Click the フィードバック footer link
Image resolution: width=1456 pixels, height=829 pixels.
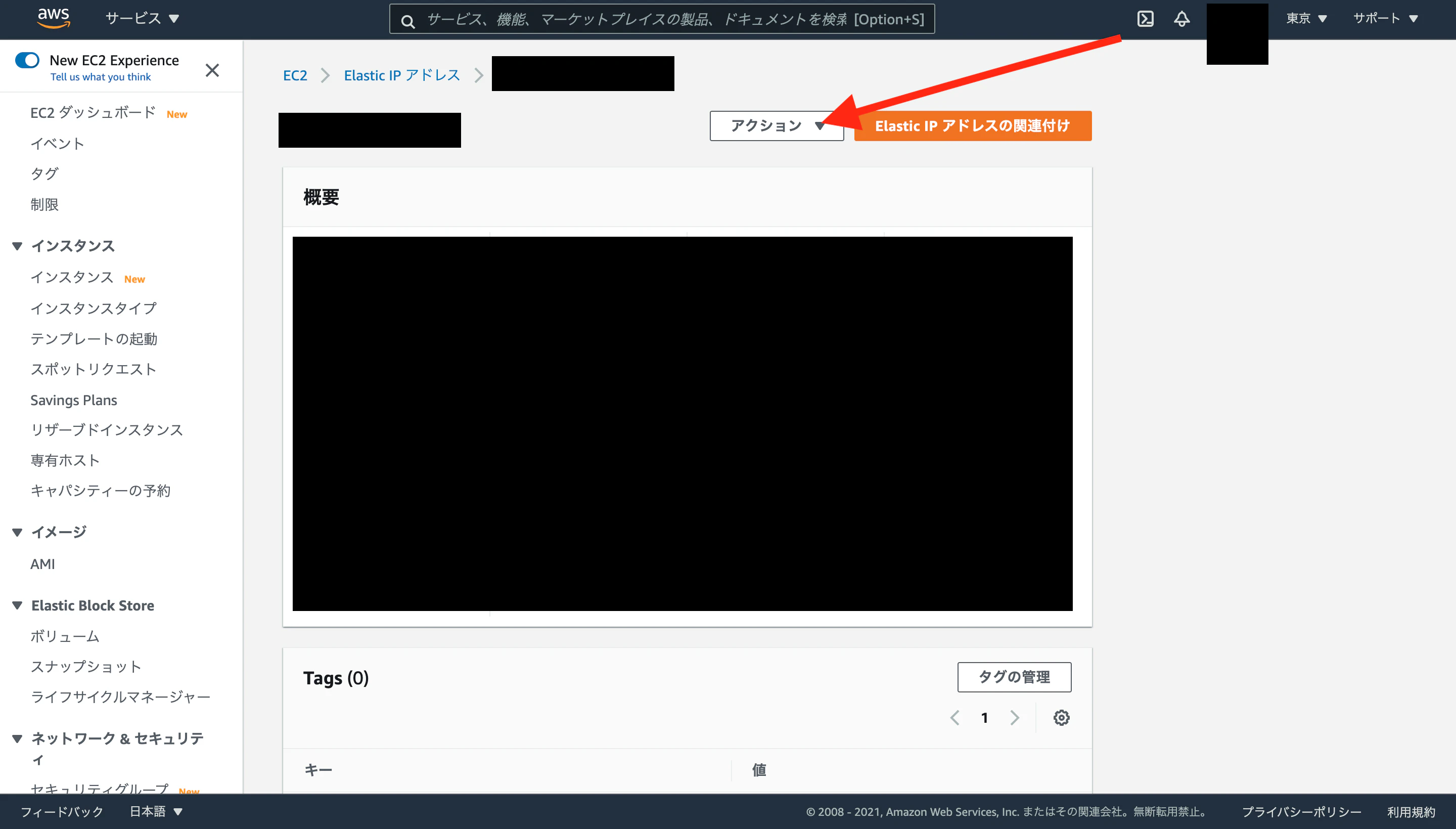(62, 811)
